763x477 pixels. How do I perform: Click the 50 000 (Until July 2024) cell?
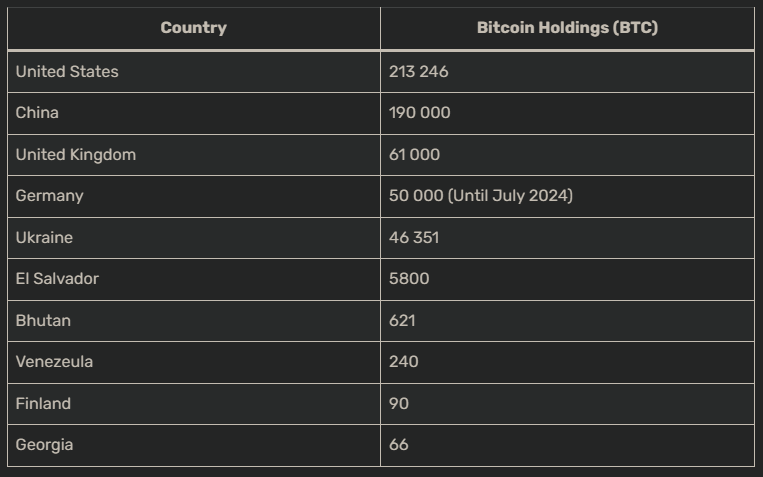481,196
